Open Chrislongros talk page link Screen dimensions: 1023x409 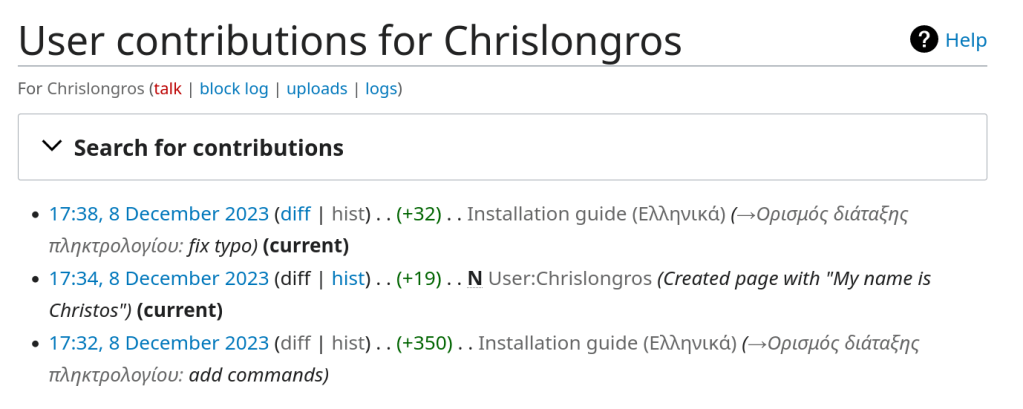(x=167, y=89)
